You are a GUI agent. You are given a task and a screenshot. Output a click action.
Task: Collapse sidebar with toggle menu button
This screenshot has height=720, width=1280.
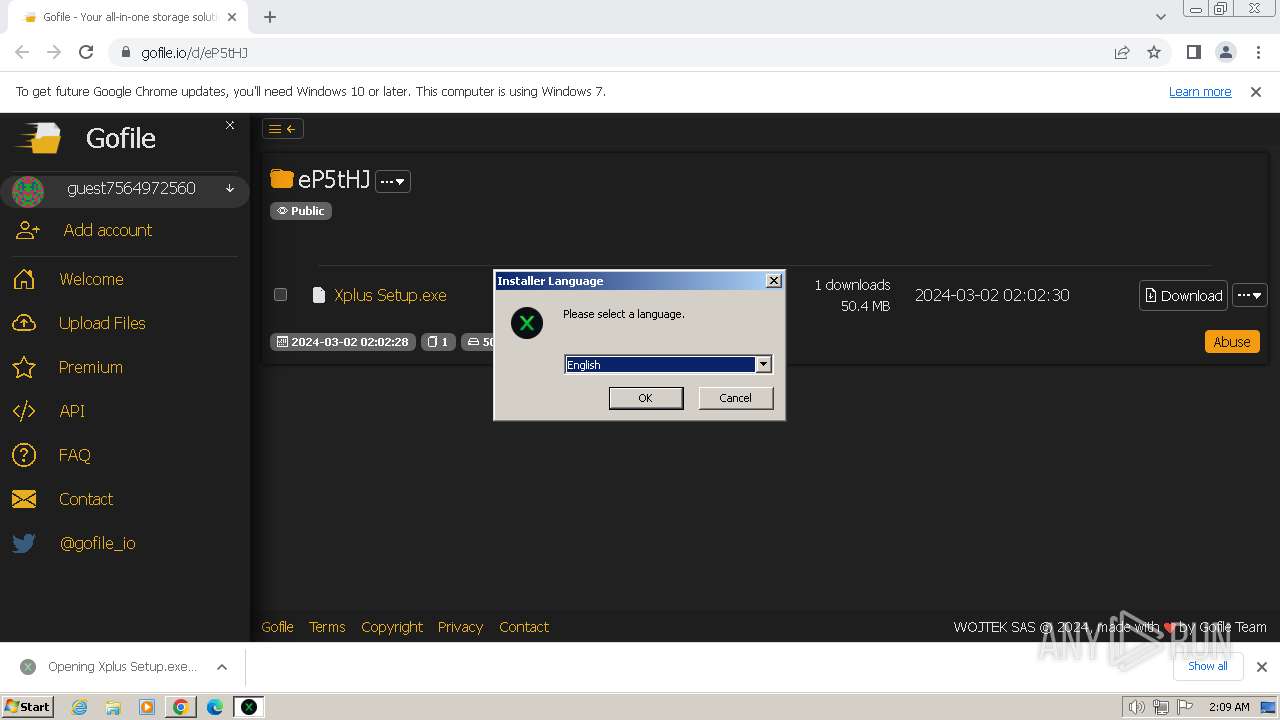[282, 128]
